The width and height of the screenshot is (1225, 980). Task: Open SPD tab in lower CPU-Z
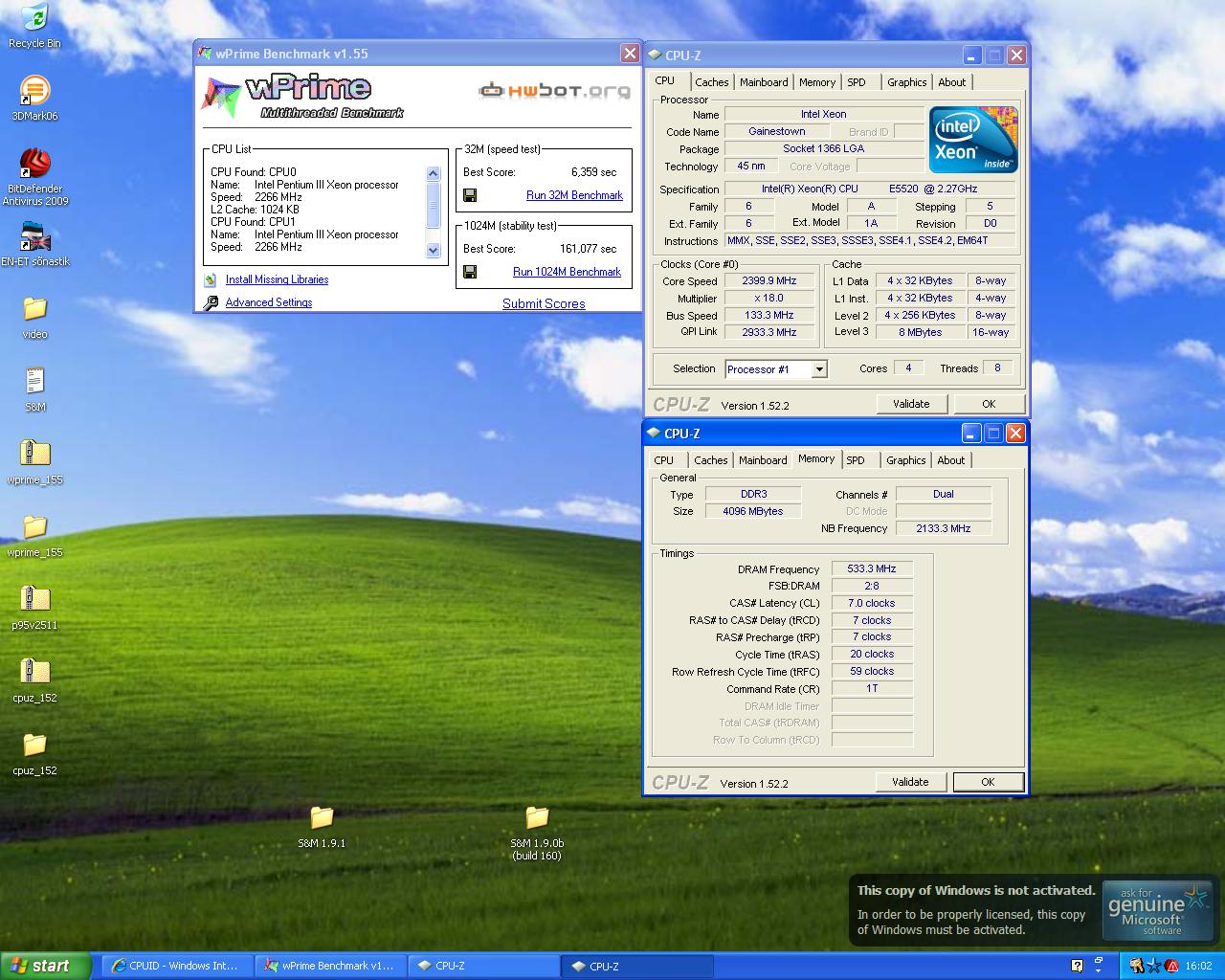pos(856,460)
